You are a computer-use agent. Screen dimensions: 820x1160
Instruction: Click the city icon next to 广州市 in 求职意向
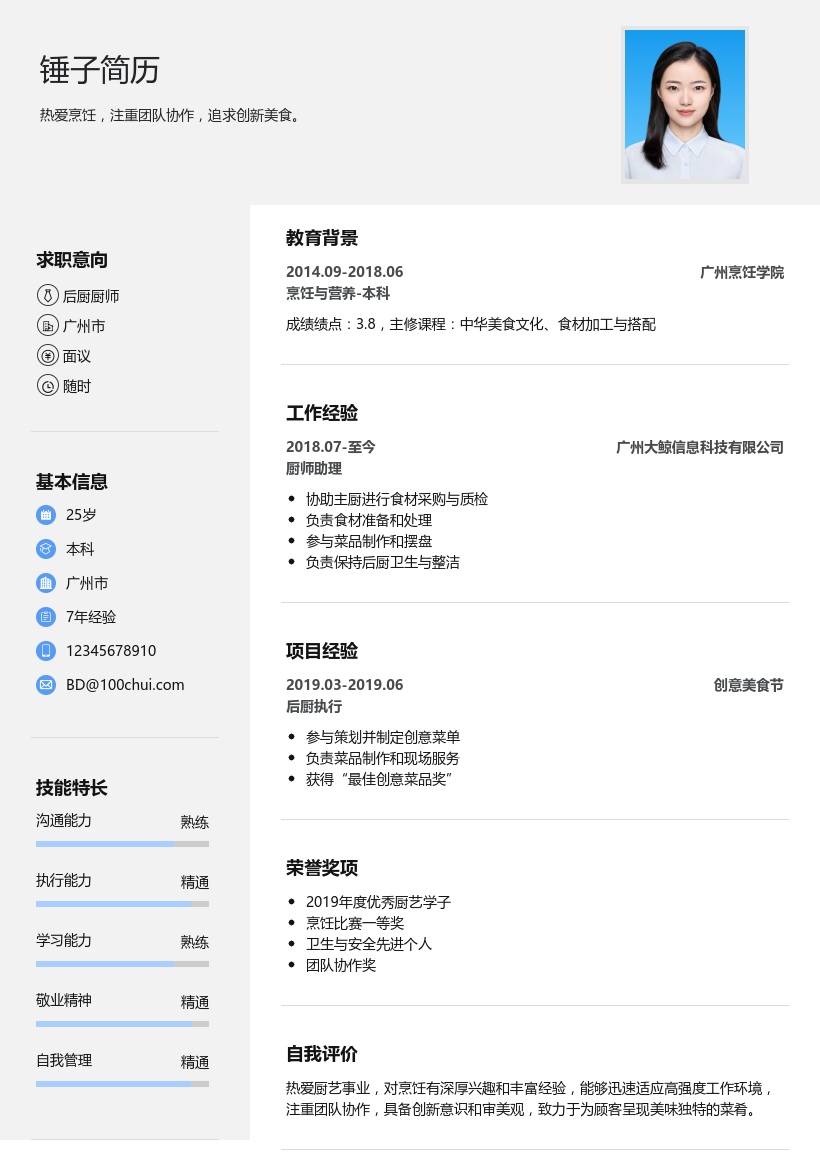[48, 326]
